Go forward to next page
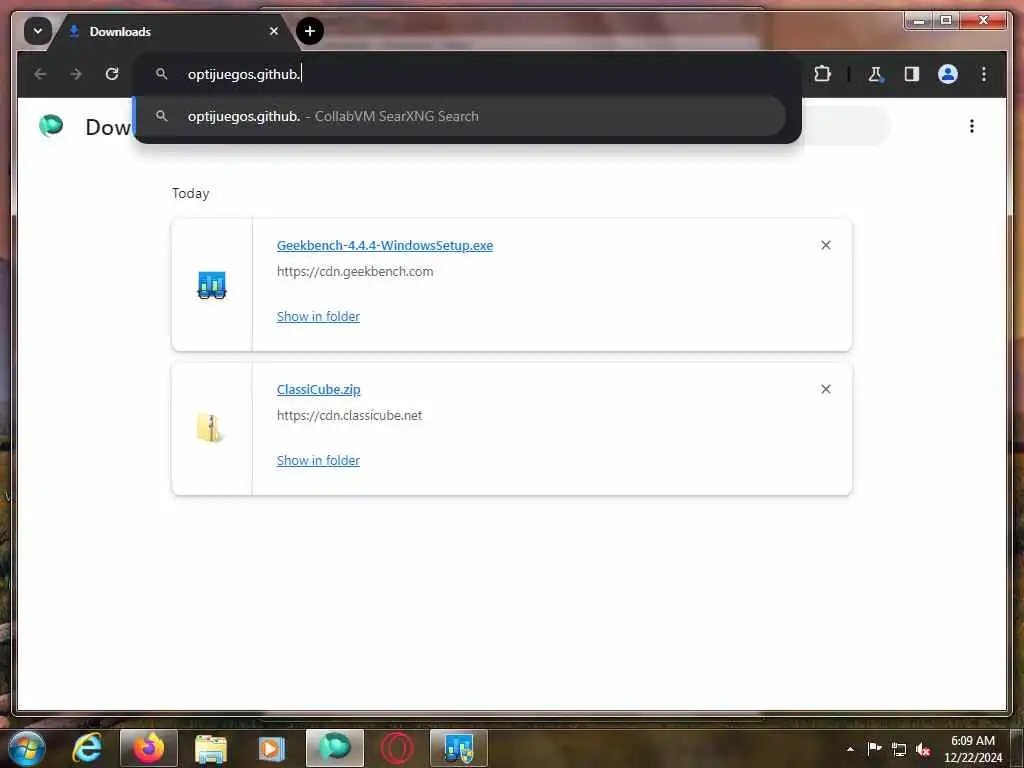1024x768 pixels. tap(76, 74)
